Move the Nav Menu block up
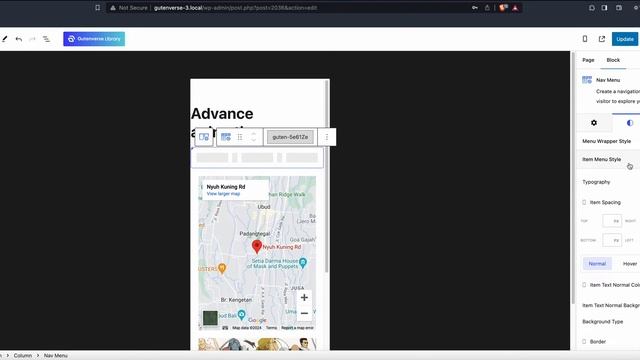Viewport: 640px width, 360px height. pos(253,134)
